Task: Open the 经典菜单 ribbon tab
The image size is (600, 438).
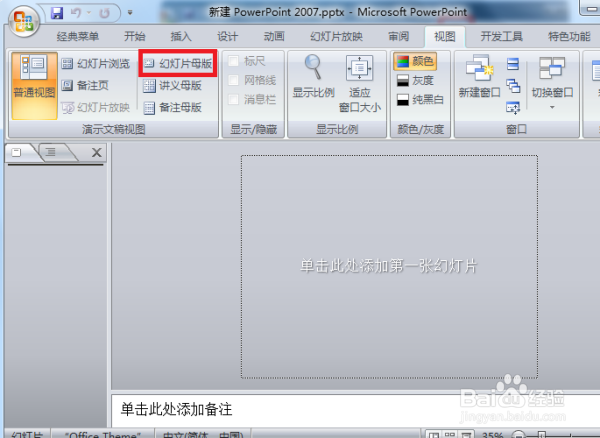Action: click(x=78, y=36)
